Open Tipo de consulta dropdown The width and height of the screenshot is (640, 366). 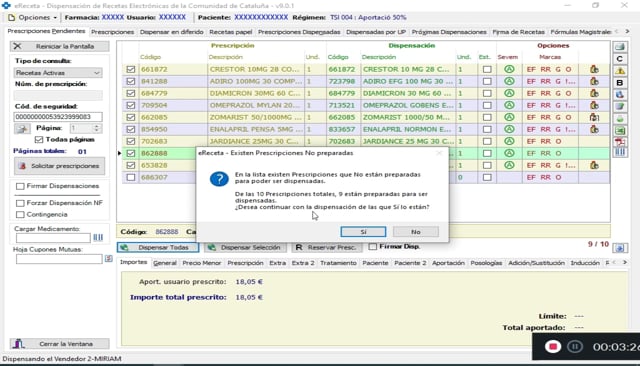point(58,73)
